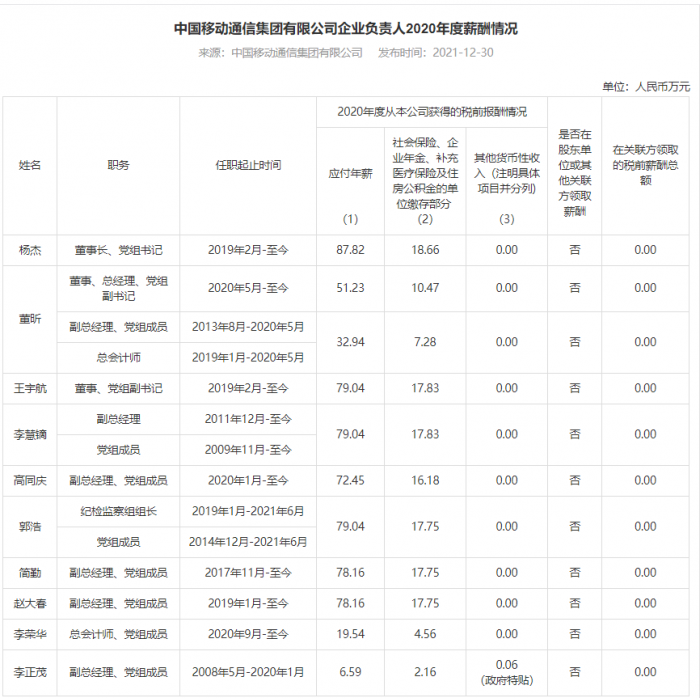The image size is (700, 698).
Task: Click the term 2017年11月-至今
Action: (248, 573)
